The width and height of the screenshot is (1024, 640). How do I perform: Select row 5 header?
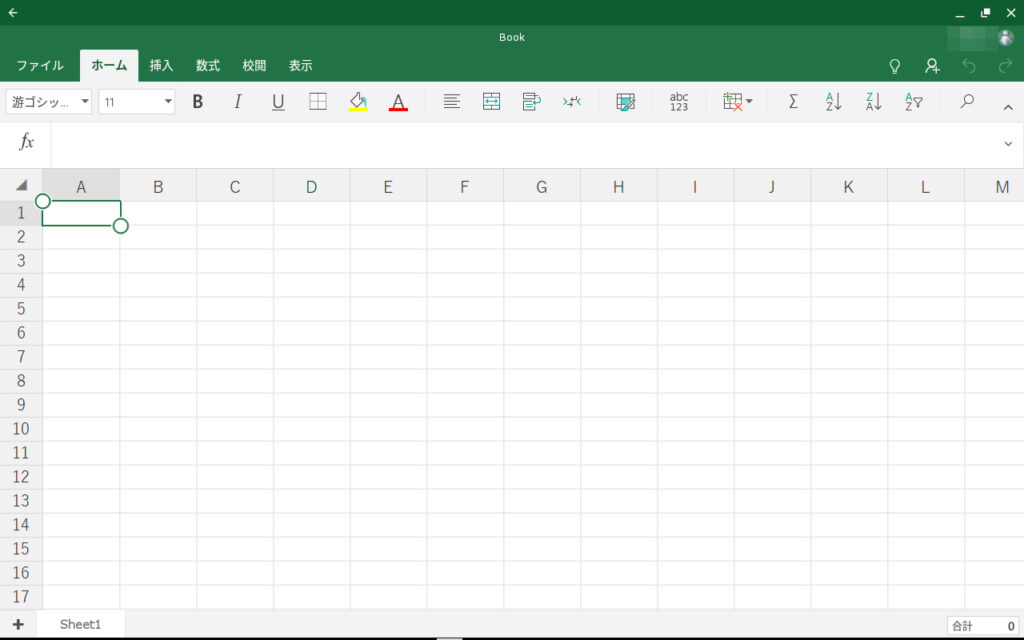point(21,308)
